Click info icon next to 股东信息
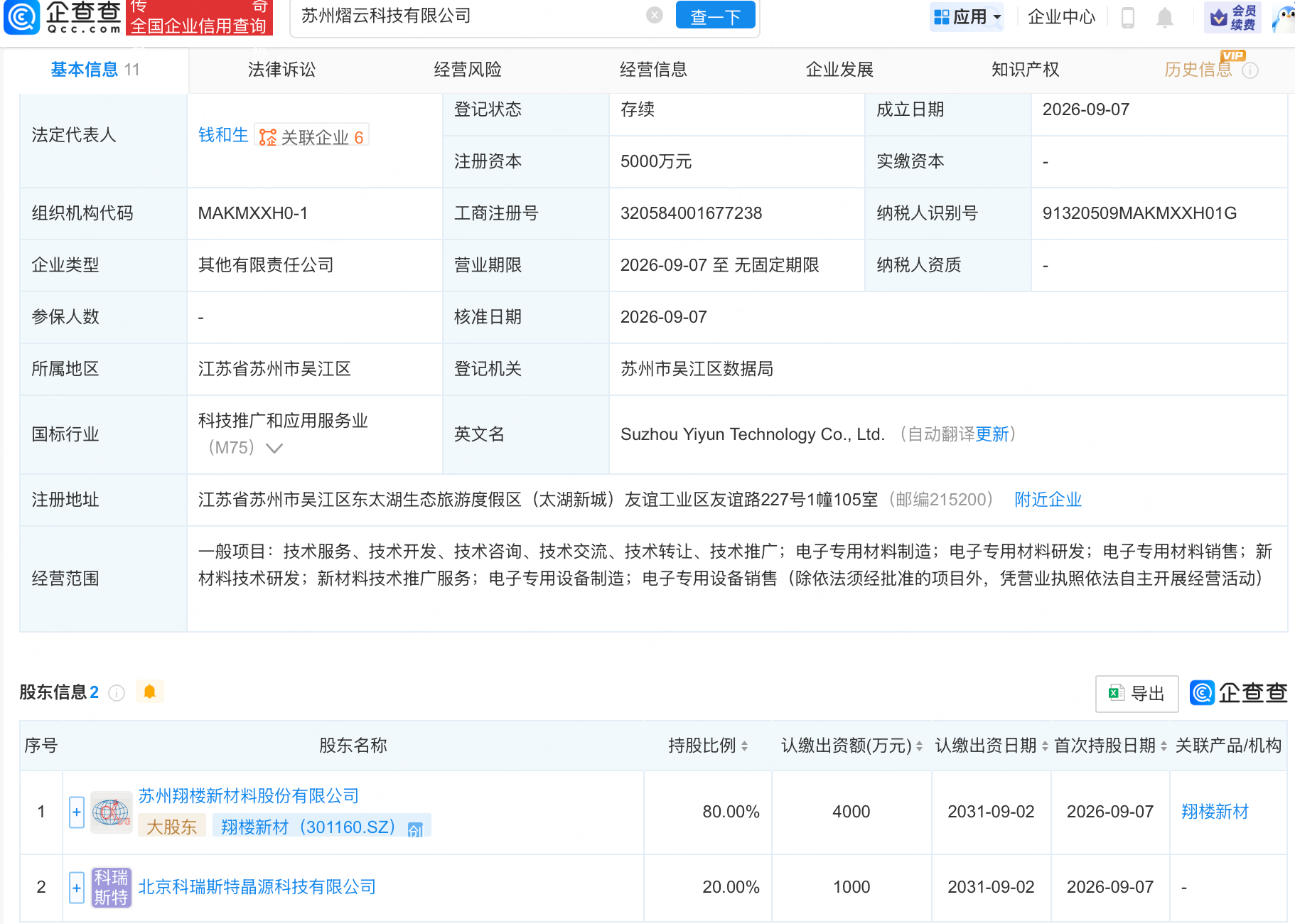1295x924 pixels. tap(117, 693)
